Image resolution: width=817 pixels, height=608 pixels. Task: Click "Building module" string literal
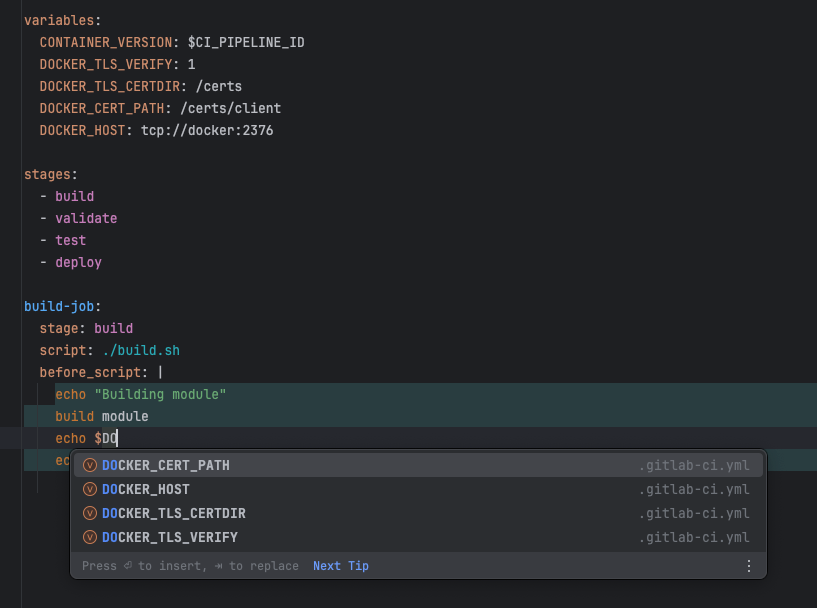pyautogui.click(x=160, y=394)
